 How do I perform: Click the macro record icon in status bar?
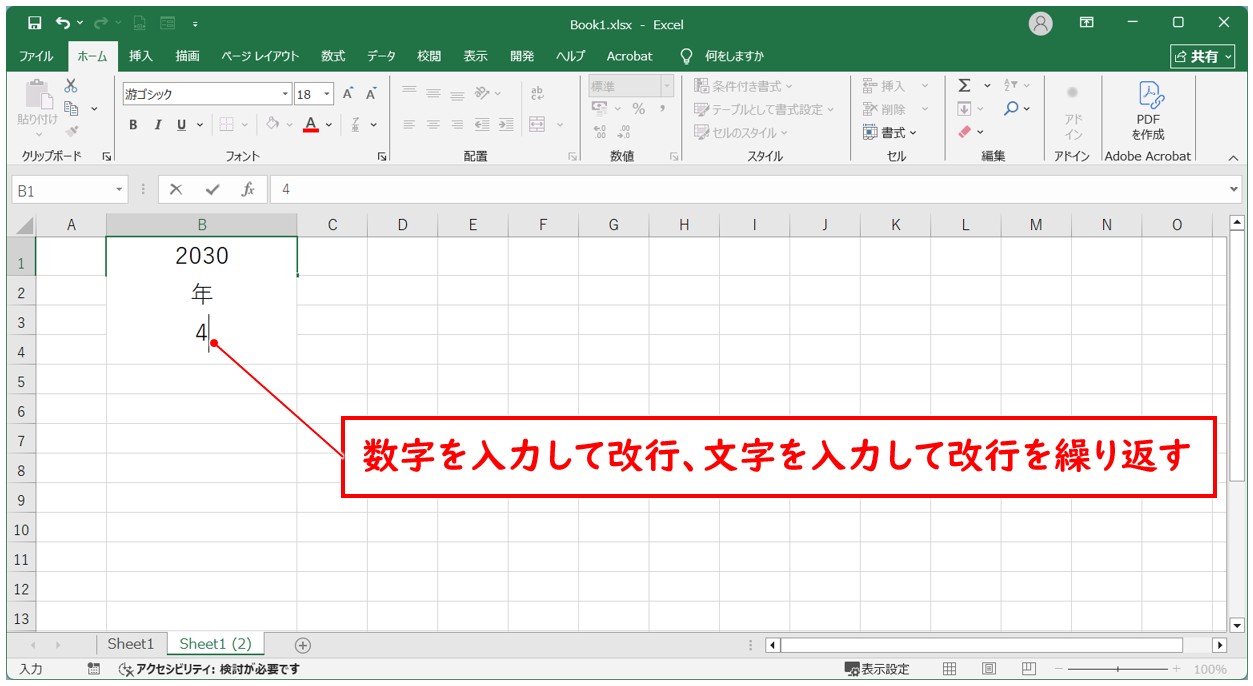point(94,669)
